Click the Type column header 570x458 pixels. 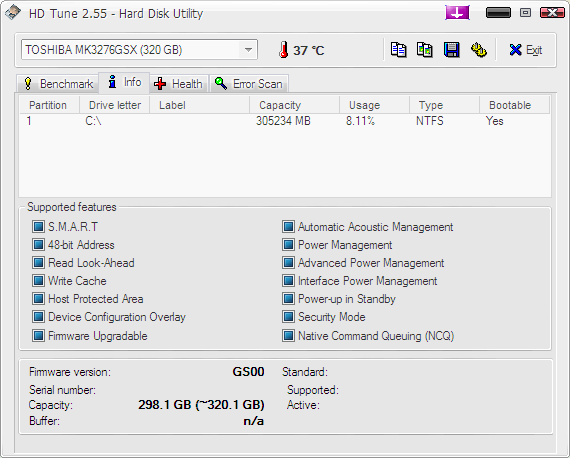pyautogui.click(x=444, y=105)
